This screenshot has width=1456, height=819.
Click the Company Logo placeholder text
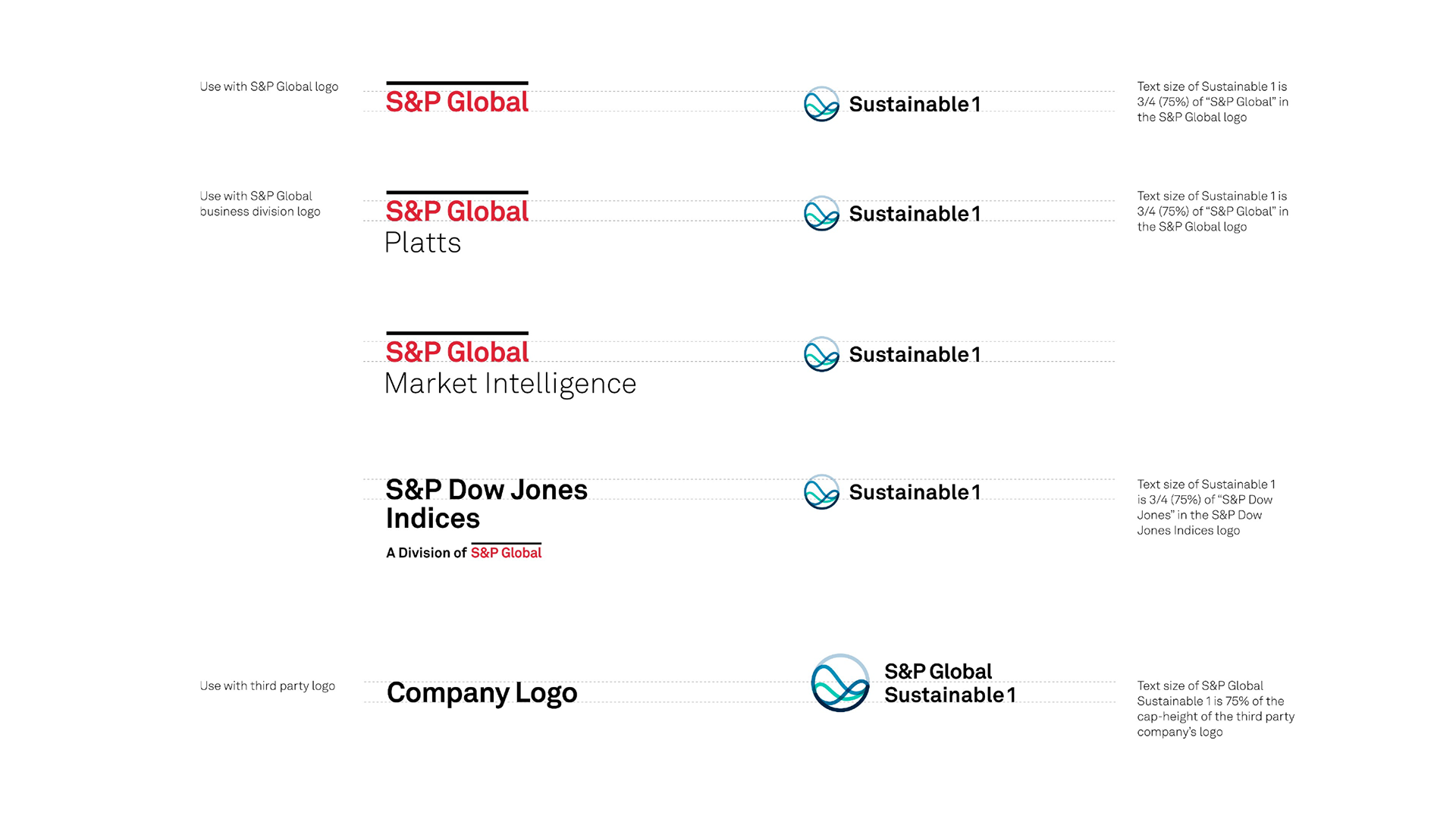point(482,693)
